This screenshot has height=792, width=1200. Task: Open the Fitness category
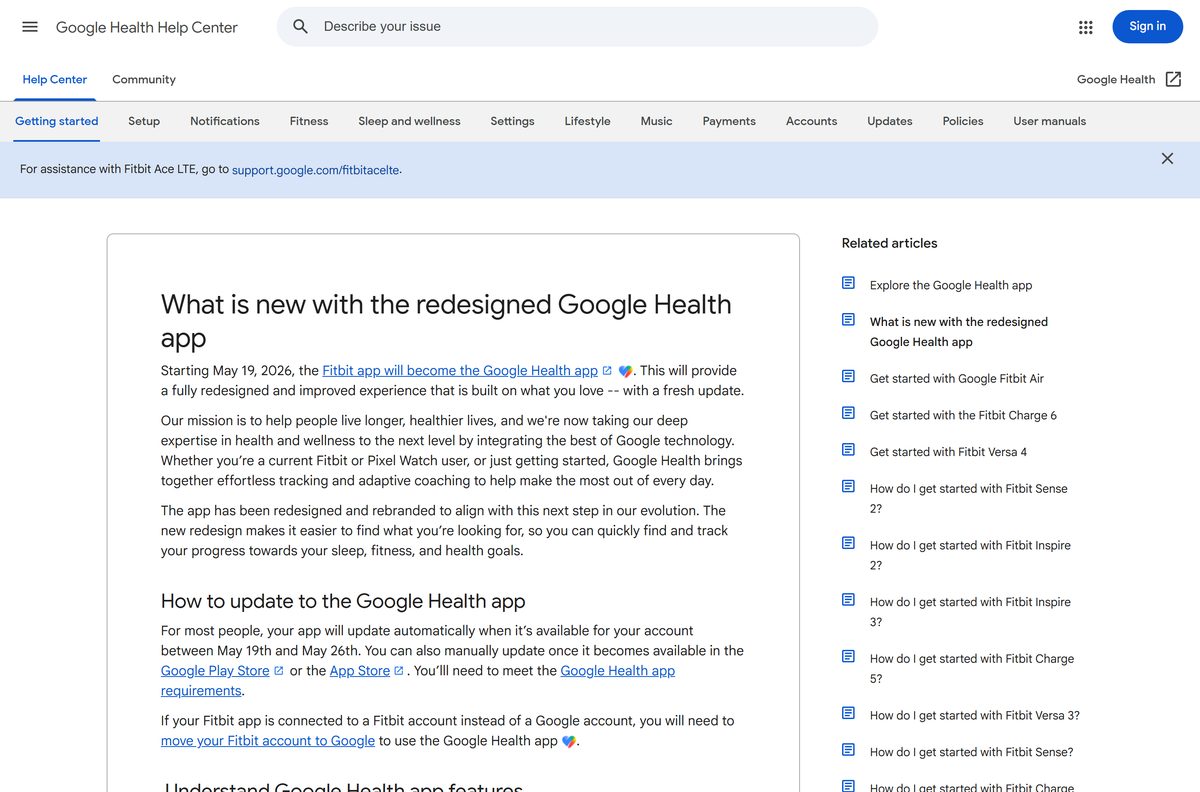[309, 121]
